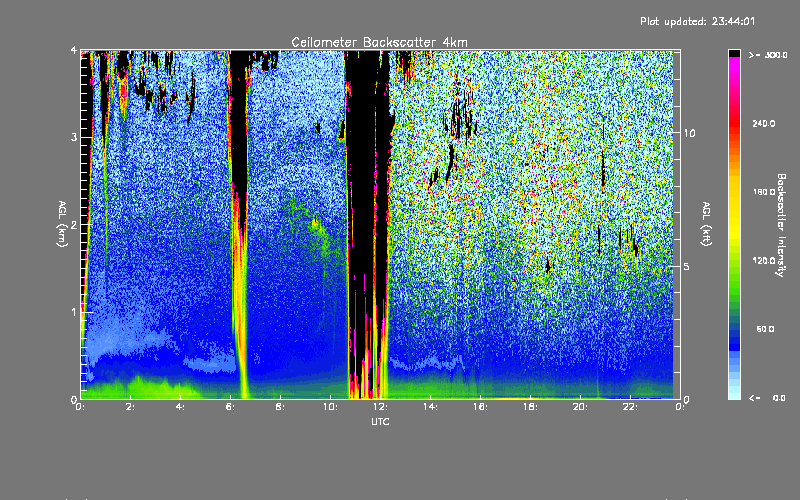The image size is (800, 500).
Task: Click the "180.0" colorbar value
Action: pos(764,192)
